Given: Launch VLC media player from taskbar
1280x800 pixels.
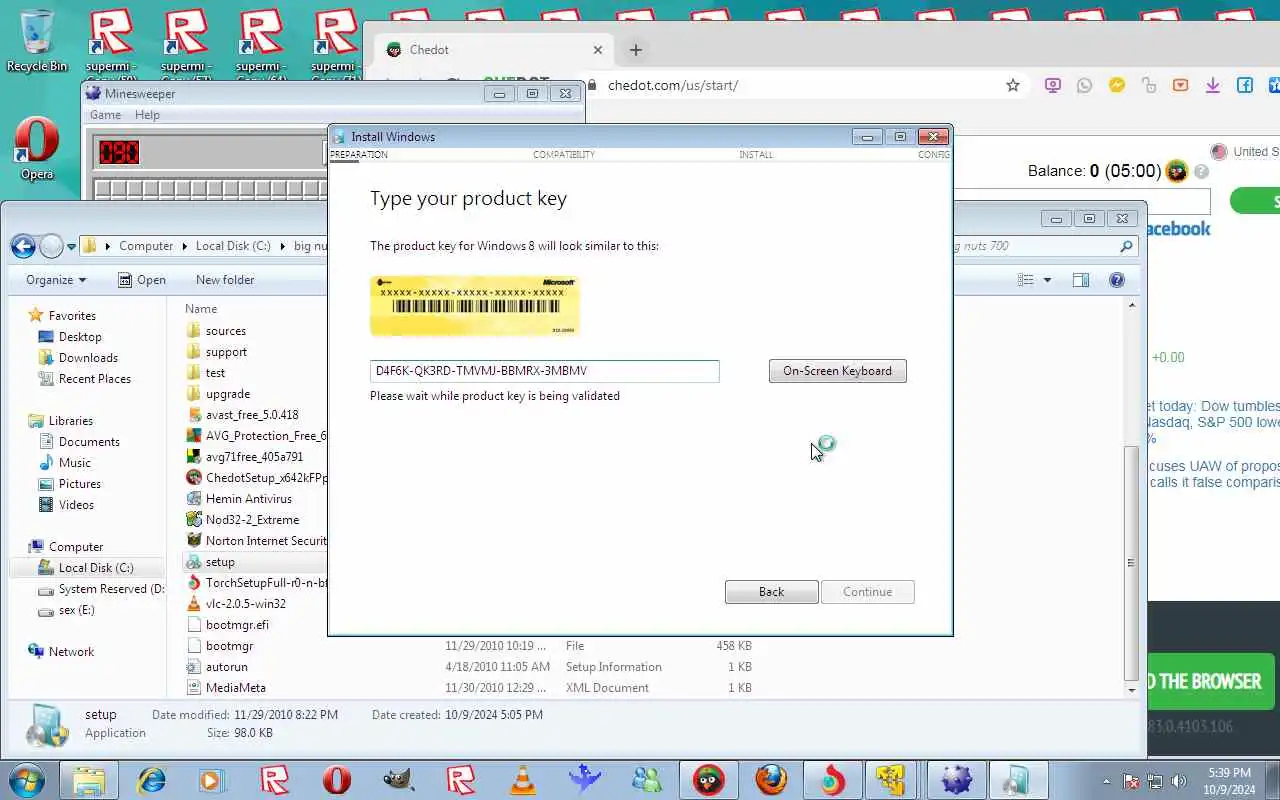Looking at the screenshot, I should (523, 779).
